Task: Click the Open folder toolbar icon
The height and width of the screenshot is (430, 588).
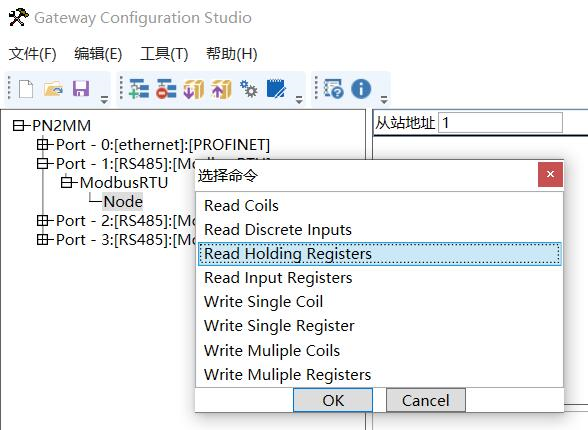Action: coord(53,89)
